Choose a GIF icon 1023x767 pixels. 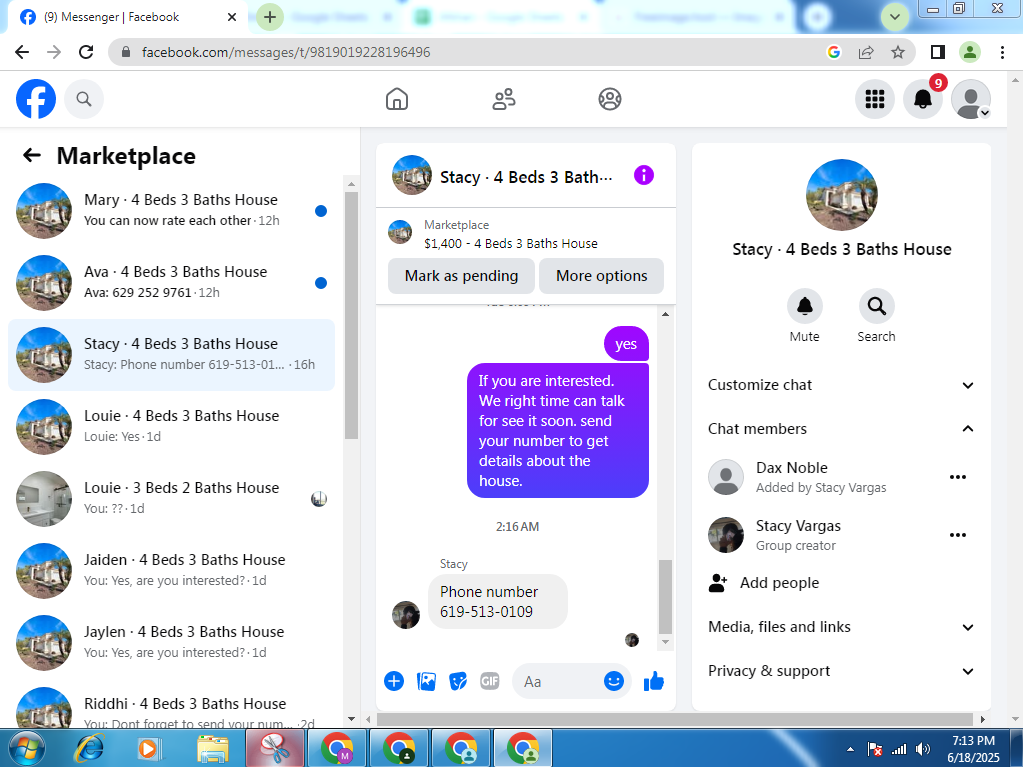pyautogui.click(x=490, y=682)
